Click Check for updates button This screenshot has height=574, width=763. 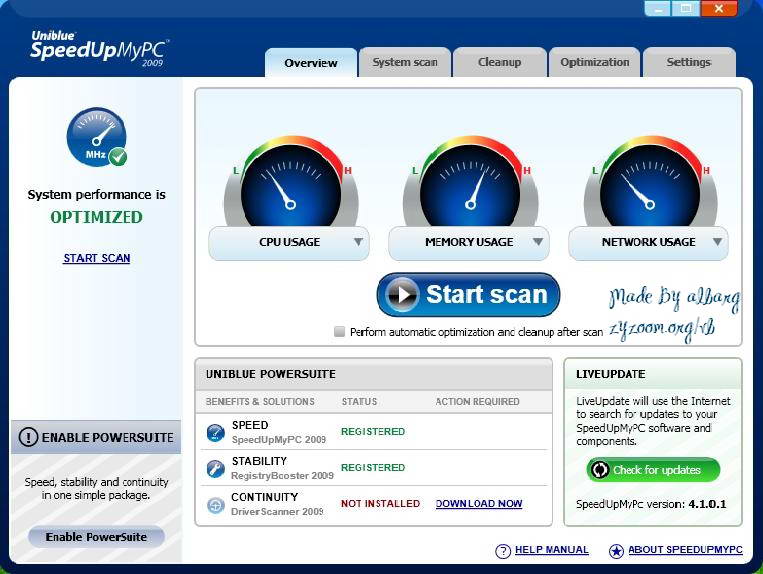coord(655,470)
